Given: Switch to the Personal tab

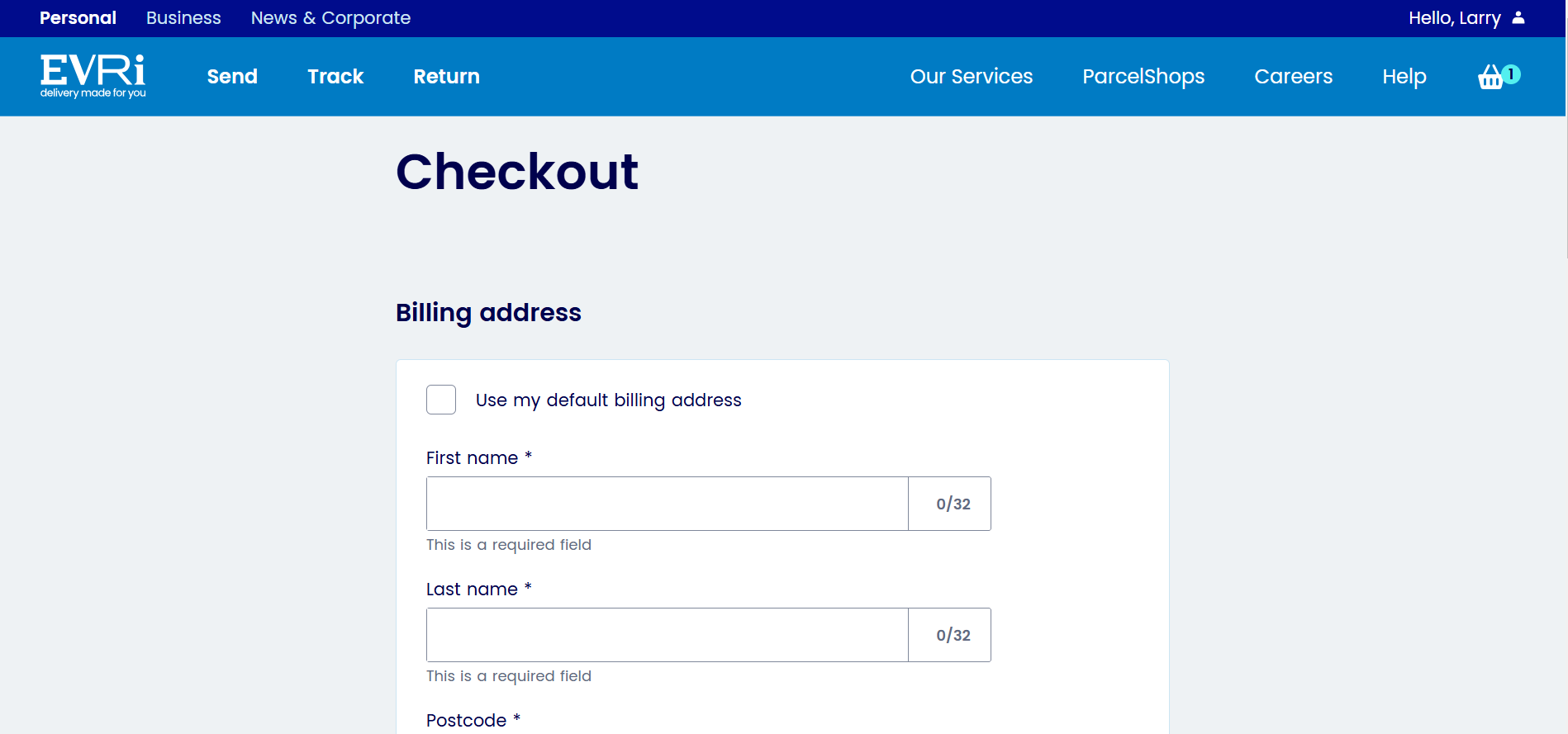Looking at the screenshot, I should coord(78,18).
